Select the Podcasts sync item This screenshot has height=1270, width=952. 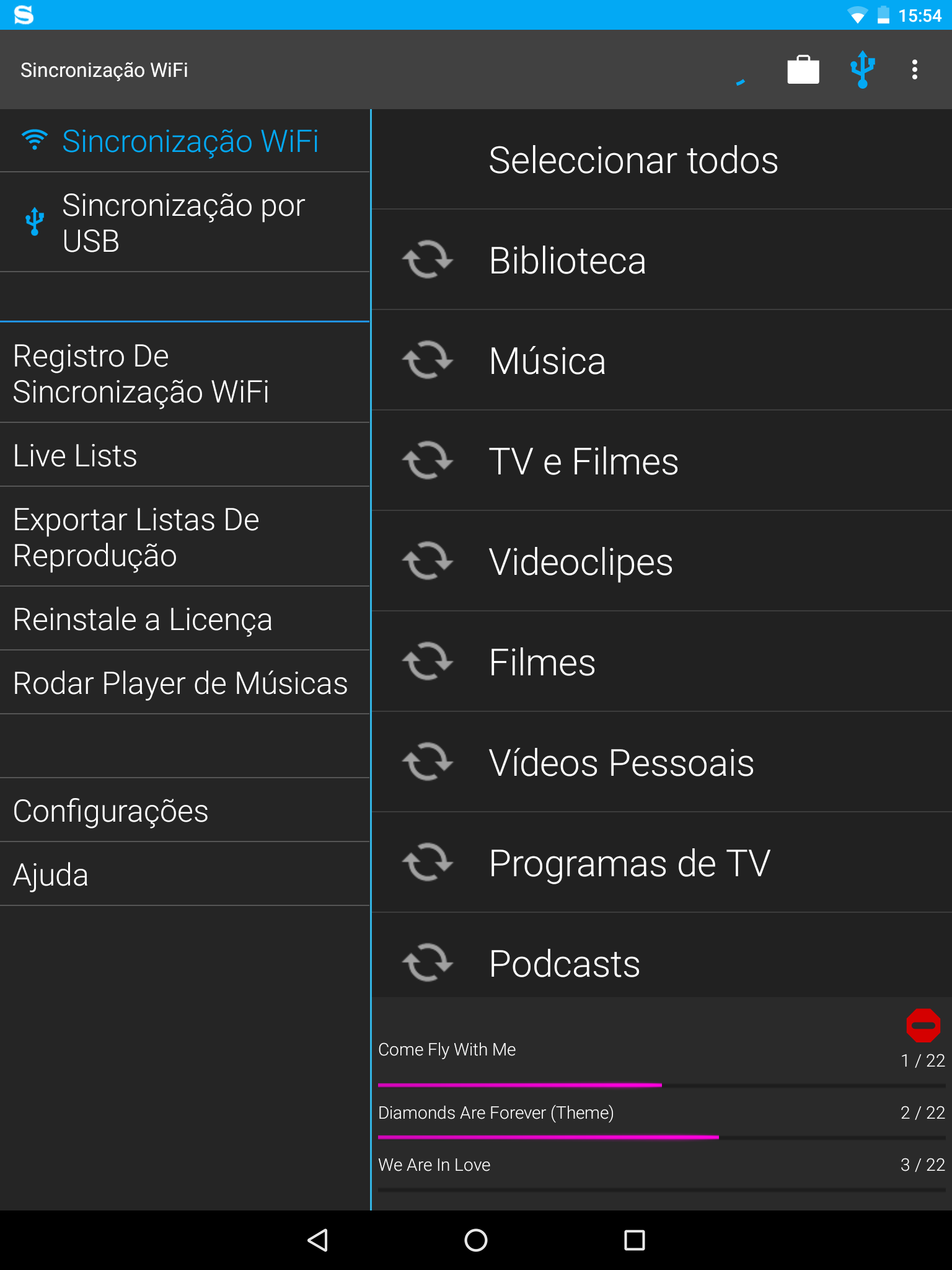(662, 955)
